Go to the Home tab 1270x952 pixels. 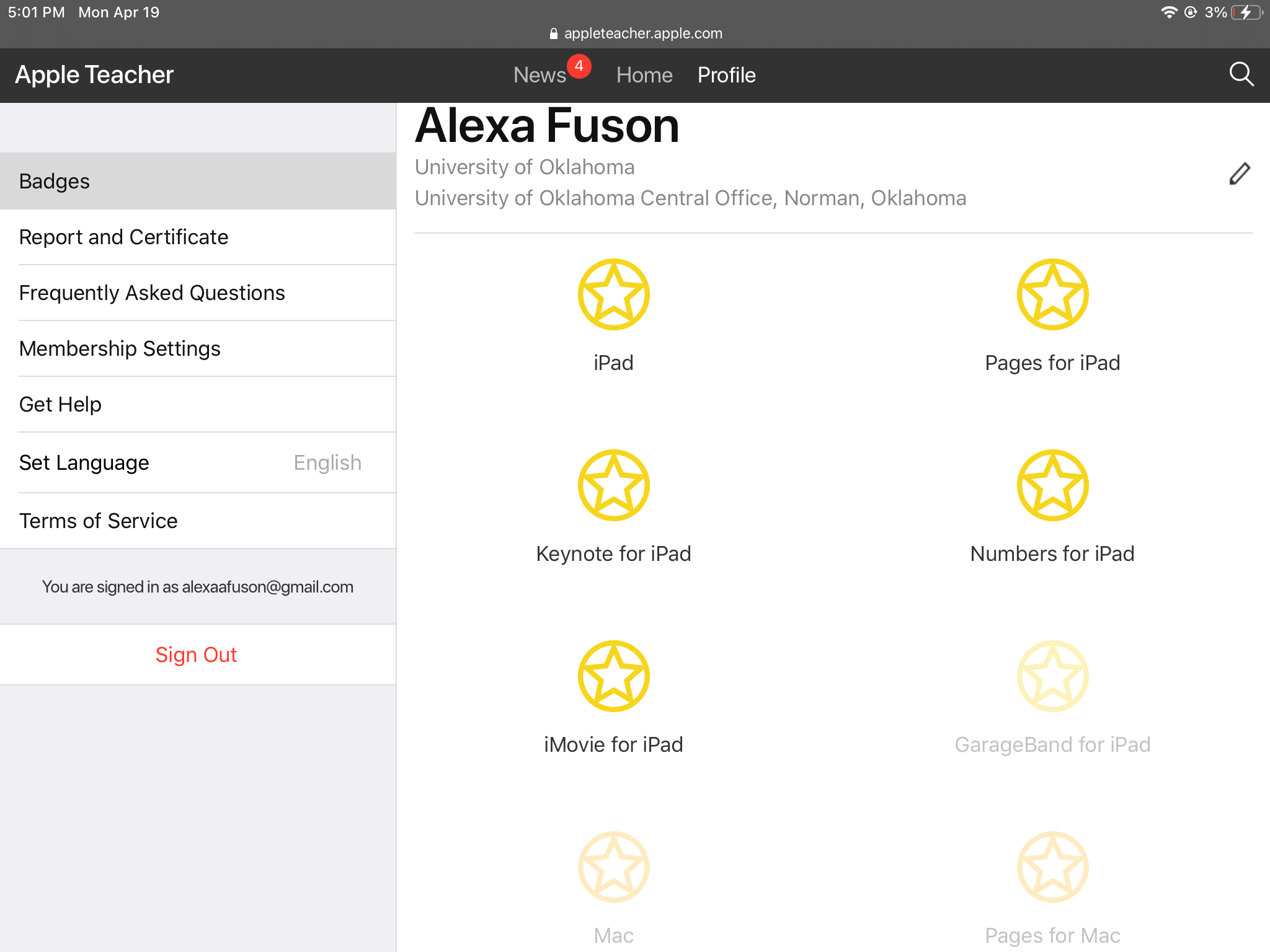click(644, 75)
